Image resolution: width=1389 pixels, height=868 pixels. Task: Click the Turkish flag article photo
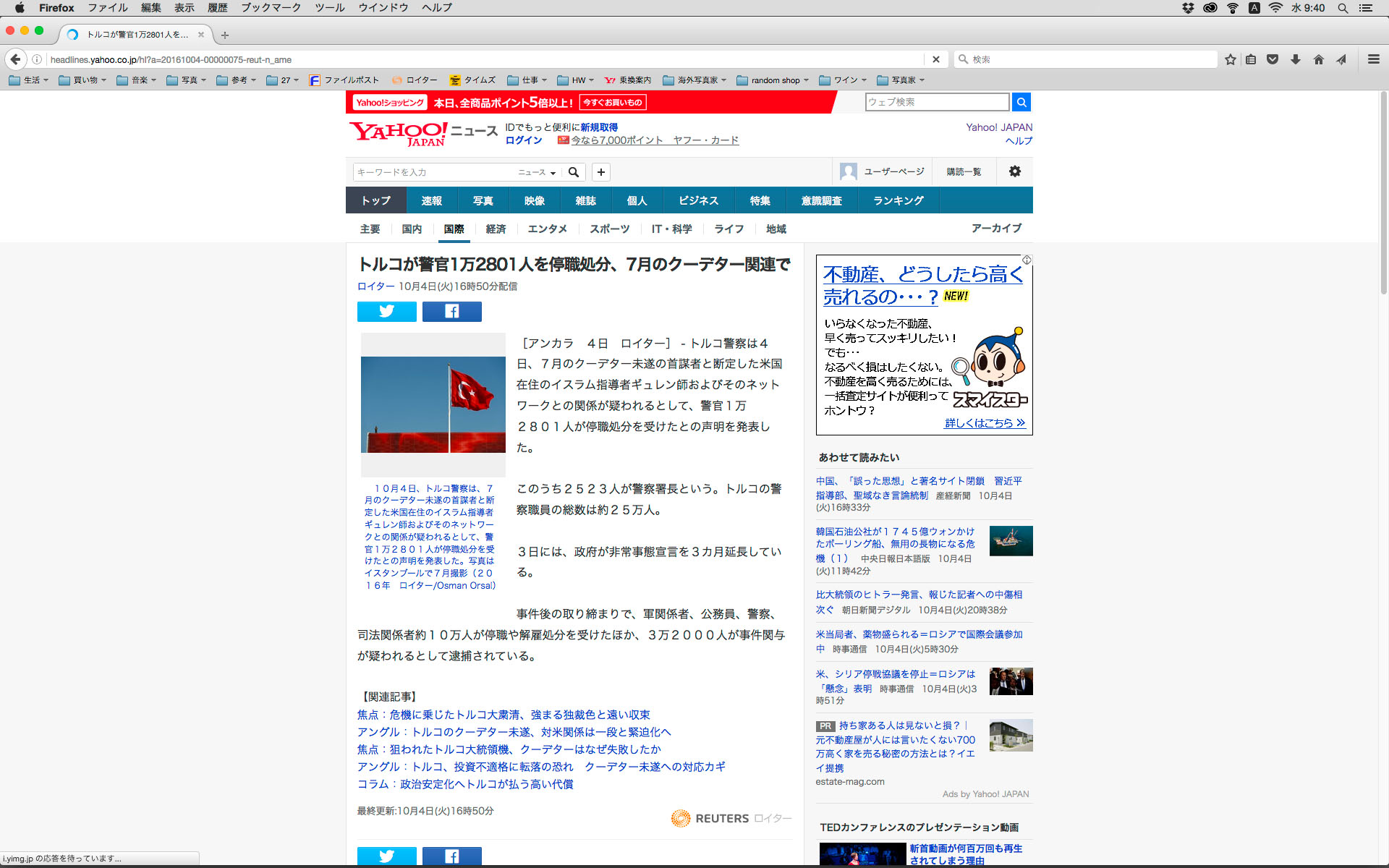(x=433, y=404)
